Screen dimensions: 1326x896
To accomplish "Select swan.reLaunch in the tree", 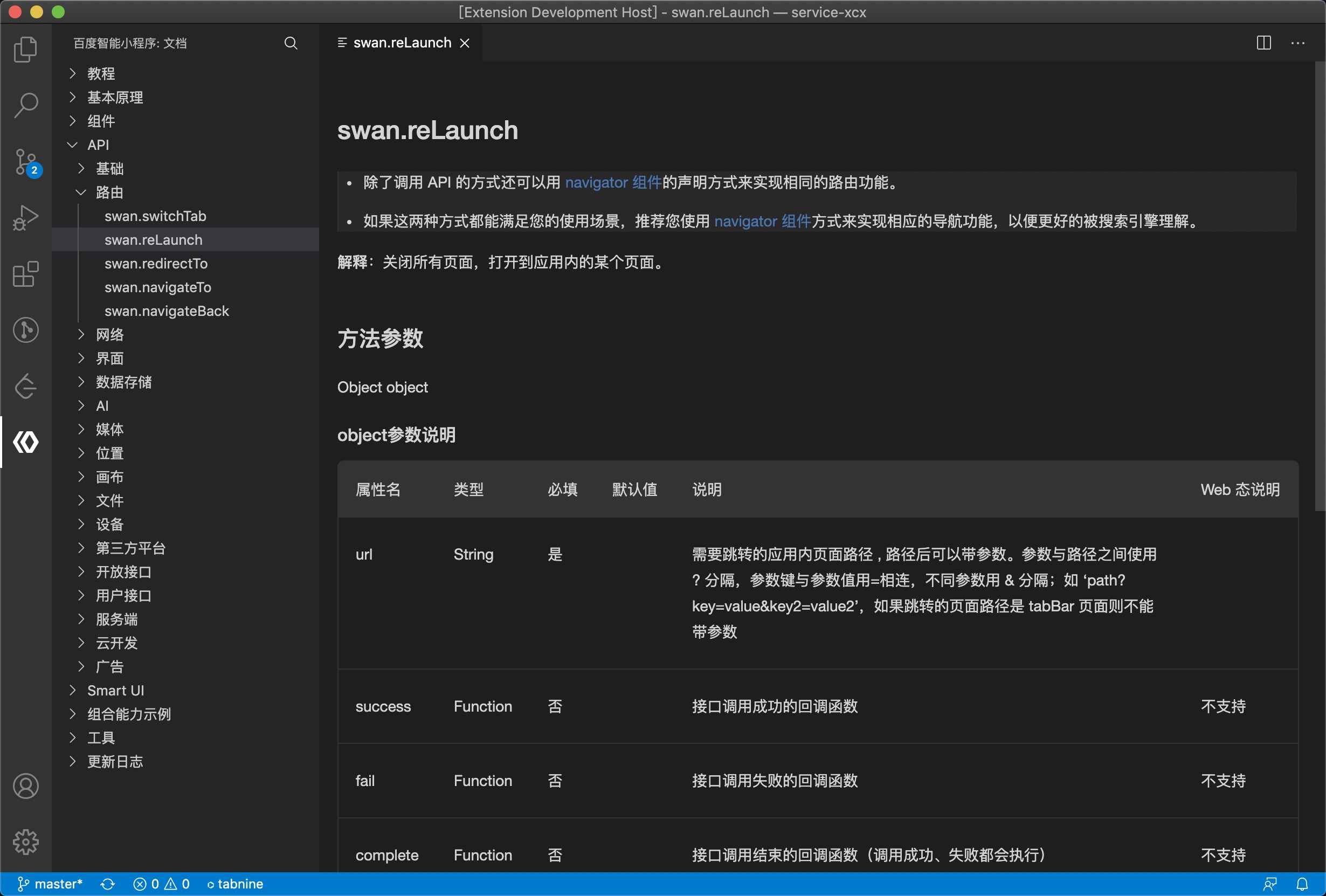I will coord(185,240).
